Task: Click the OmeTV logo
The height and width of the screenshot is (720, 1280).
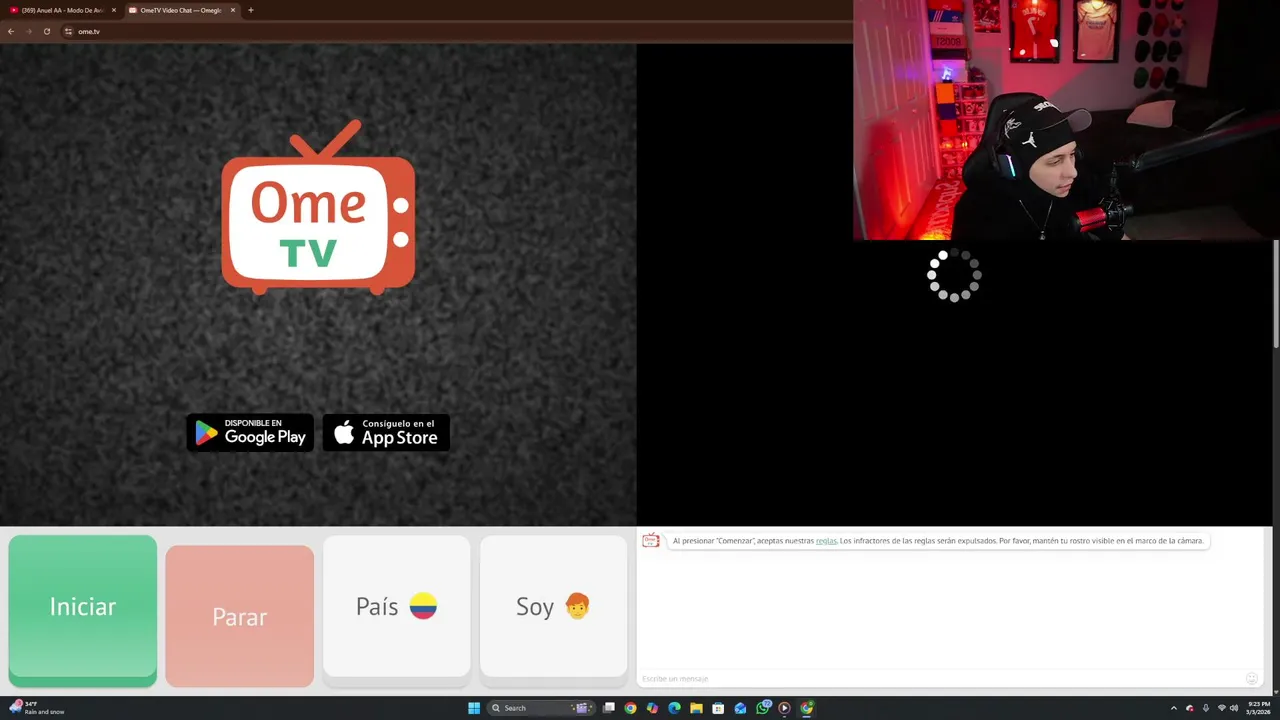Action: click(x=318, y=207)
